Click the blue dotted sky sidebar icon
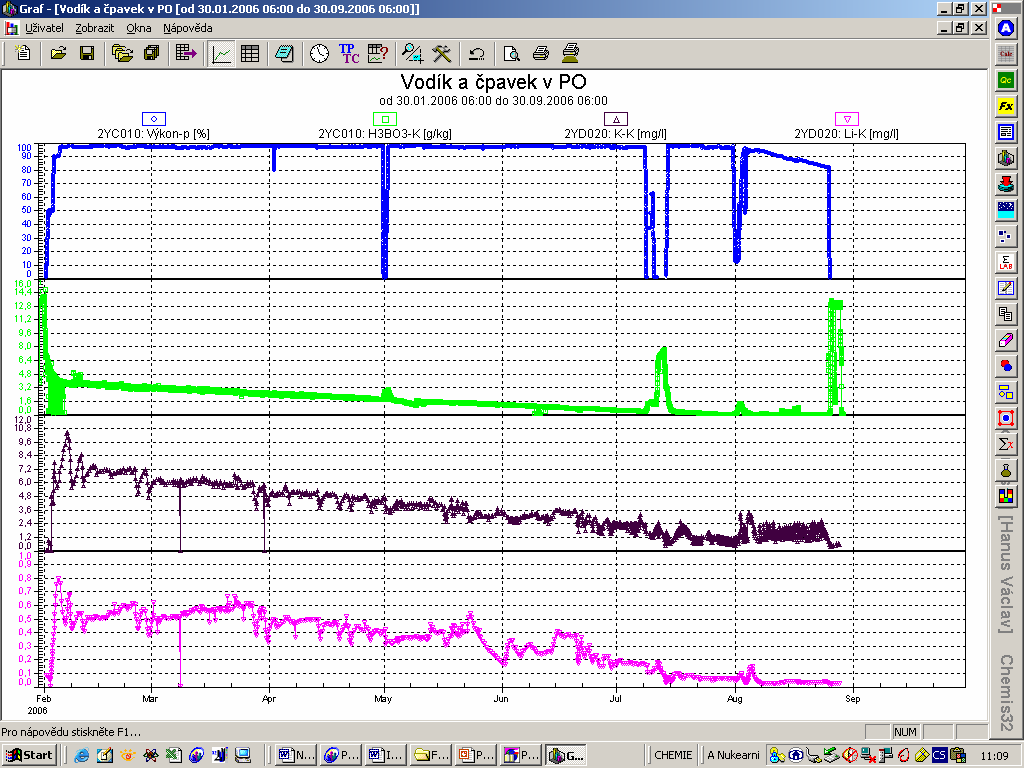 1006,210
